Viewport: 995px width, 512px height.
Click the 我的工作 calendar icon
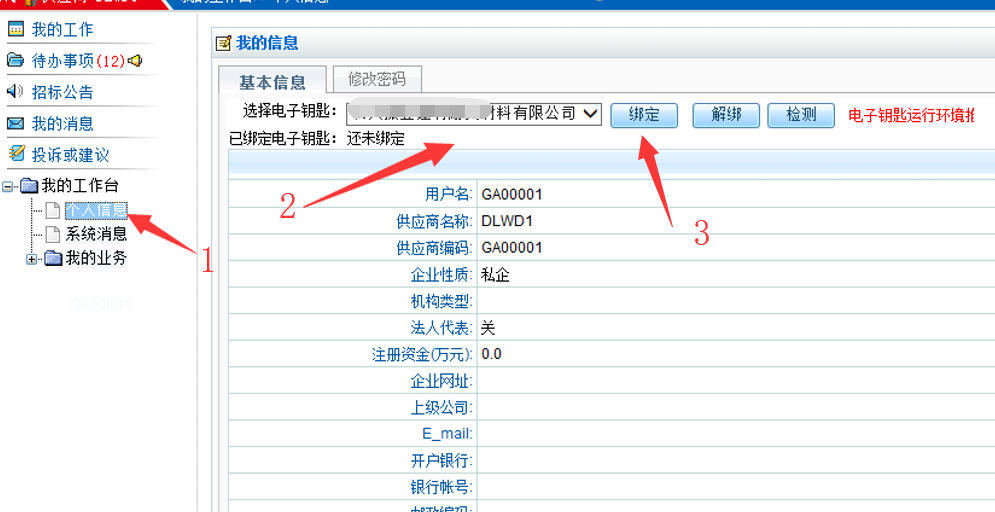pyautogui.click(x=15, y=29)
